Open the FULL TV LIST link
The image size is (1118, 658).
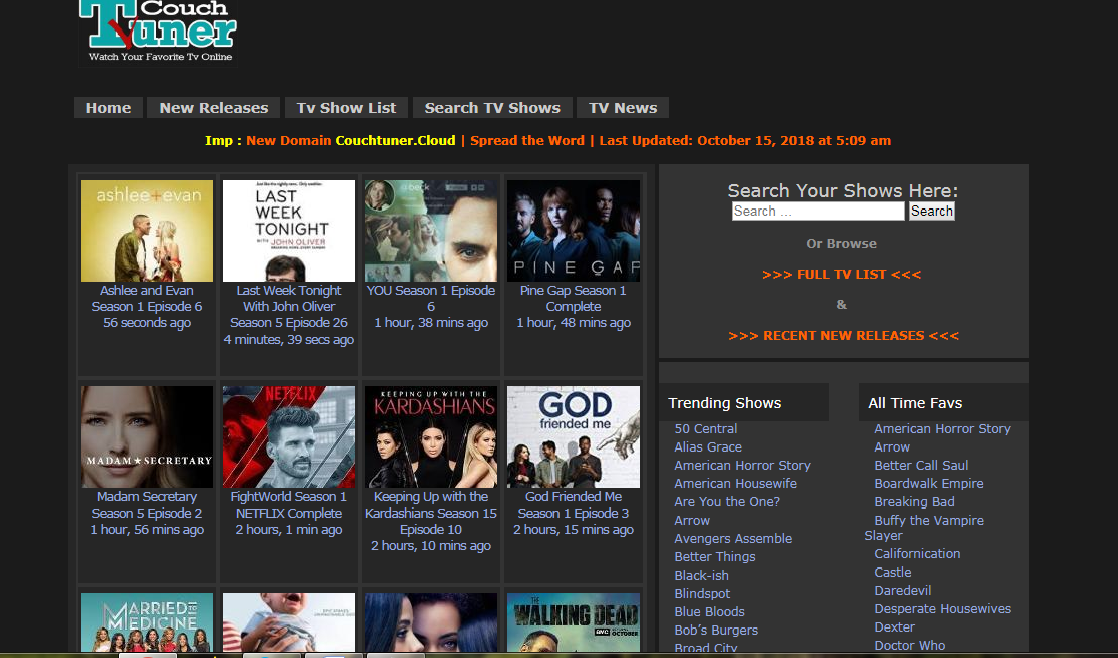[841, 274]
